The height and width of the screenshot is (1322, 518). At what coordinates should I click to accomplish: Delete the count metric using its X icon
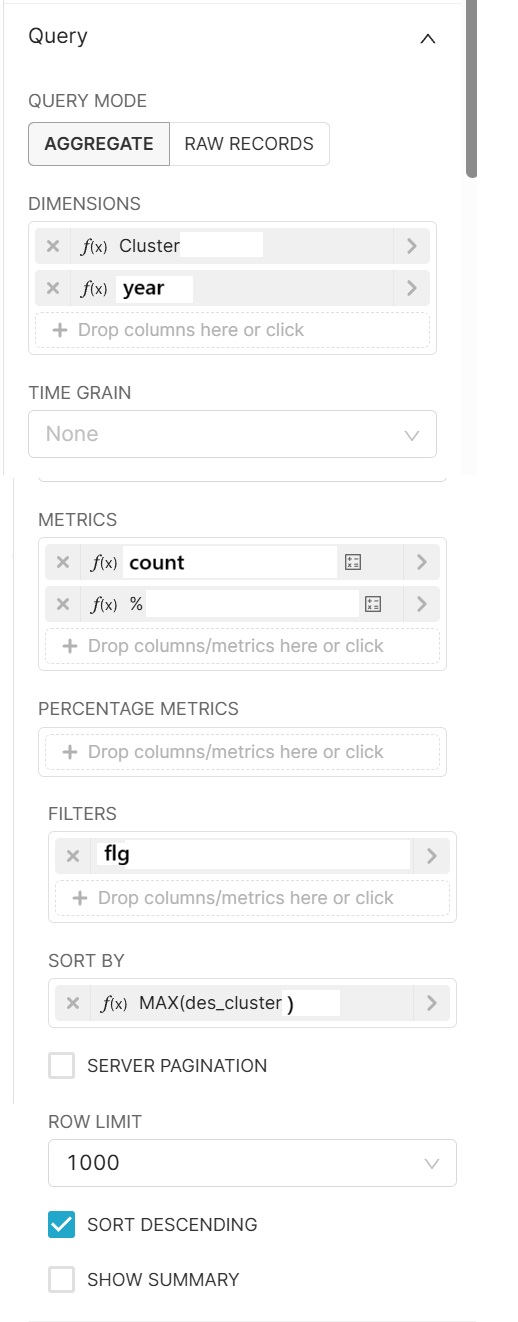pyautogui.click(x=63, y=563)
